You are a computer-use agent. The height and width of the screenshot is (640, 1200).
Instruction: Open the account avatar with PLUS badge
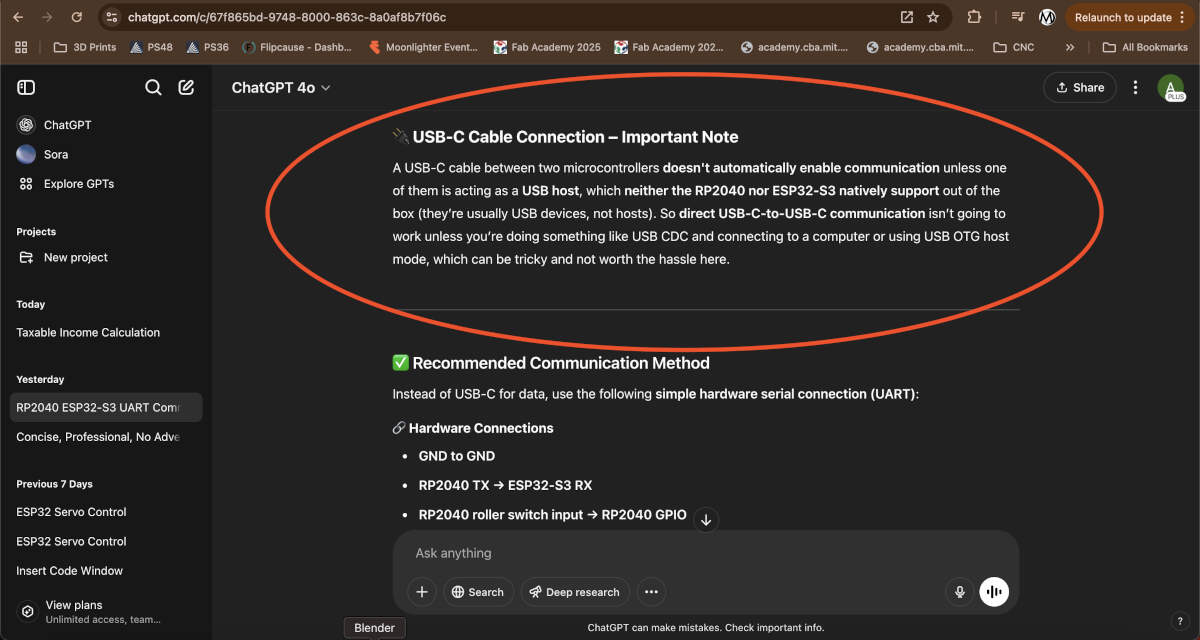1170,88
